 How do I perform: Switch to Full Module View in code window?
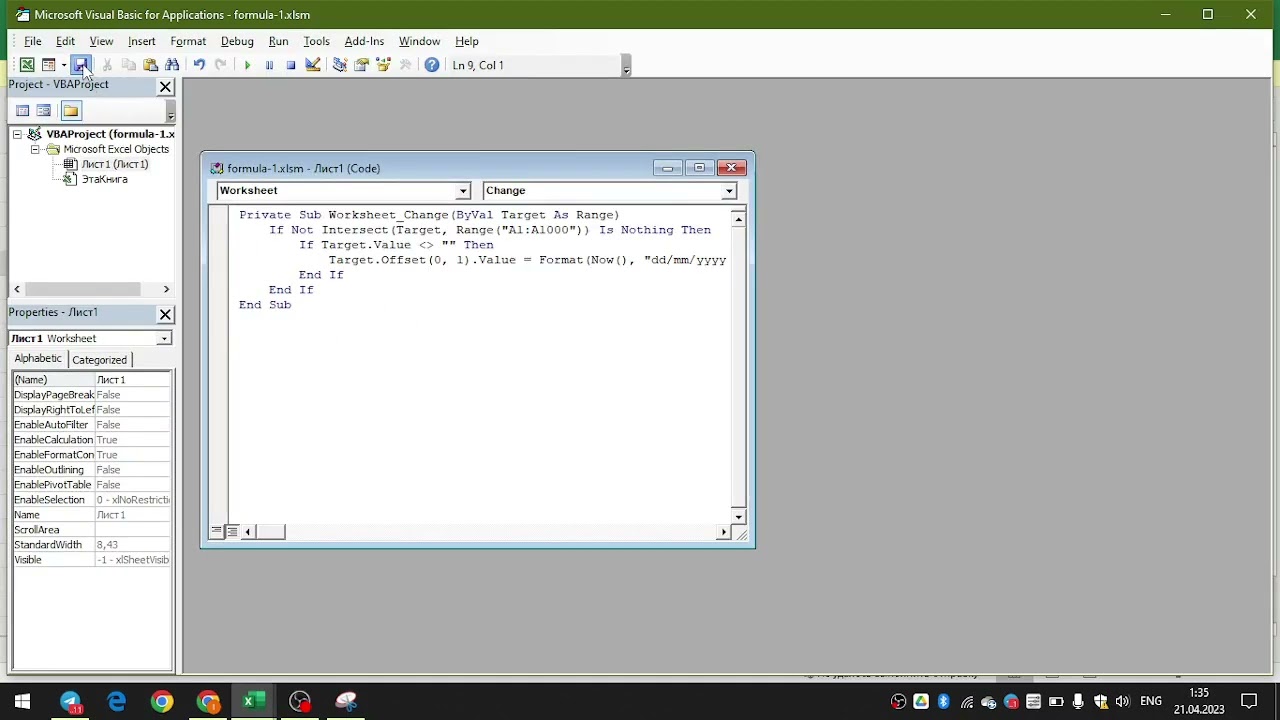[x=232, y=532]
